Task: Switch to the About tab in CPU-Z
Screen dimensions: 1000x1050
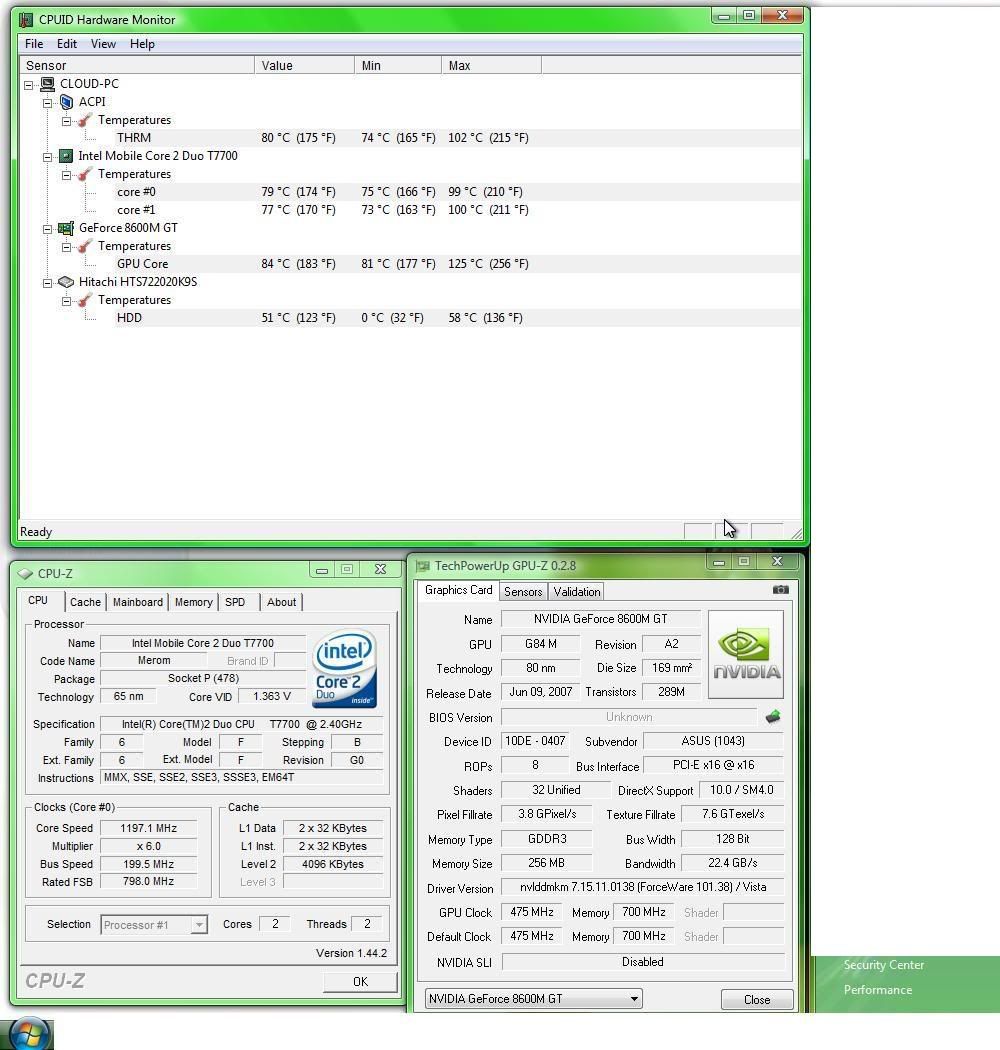Action: (281, 602)
